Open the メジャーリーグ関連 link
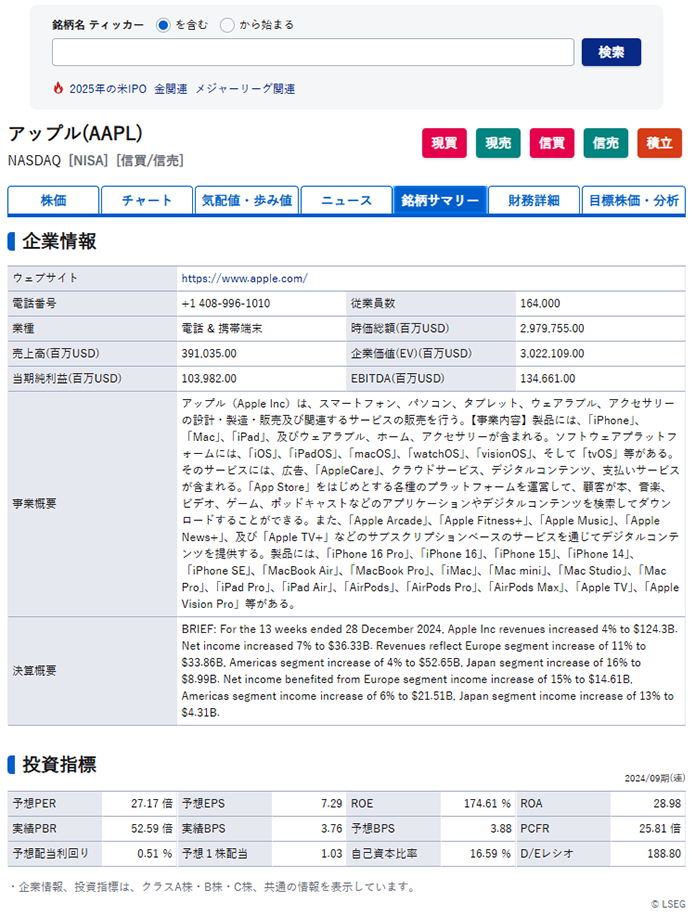The image size is (690, 916). tap(245, 89)
